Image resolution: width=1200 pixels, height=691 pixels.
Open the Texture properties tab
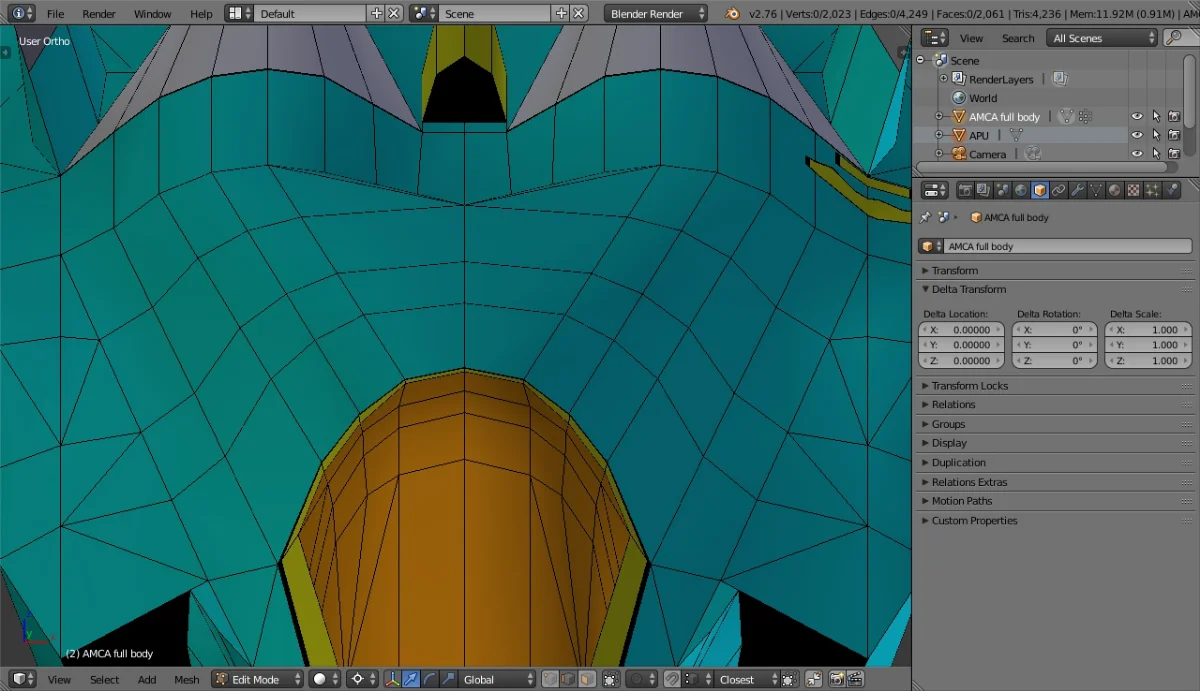tap(1134, 190)
